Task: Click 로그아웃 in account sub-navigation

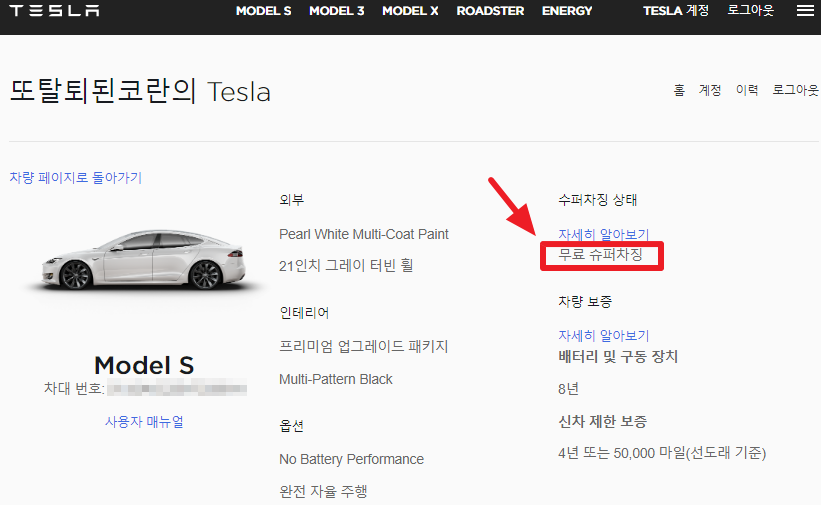Action: [795, 90]
